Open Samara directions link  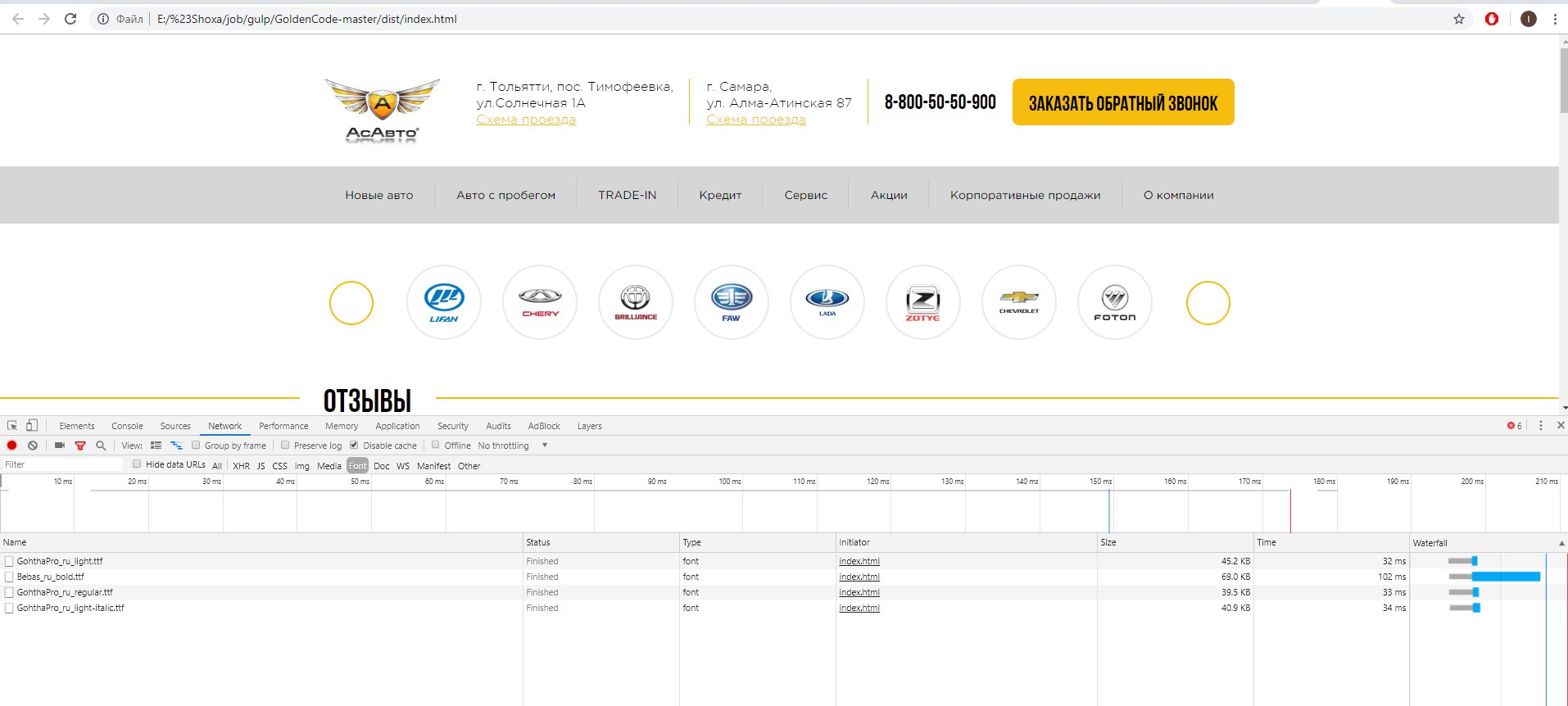pyautogui.click(x=756, y=120)
